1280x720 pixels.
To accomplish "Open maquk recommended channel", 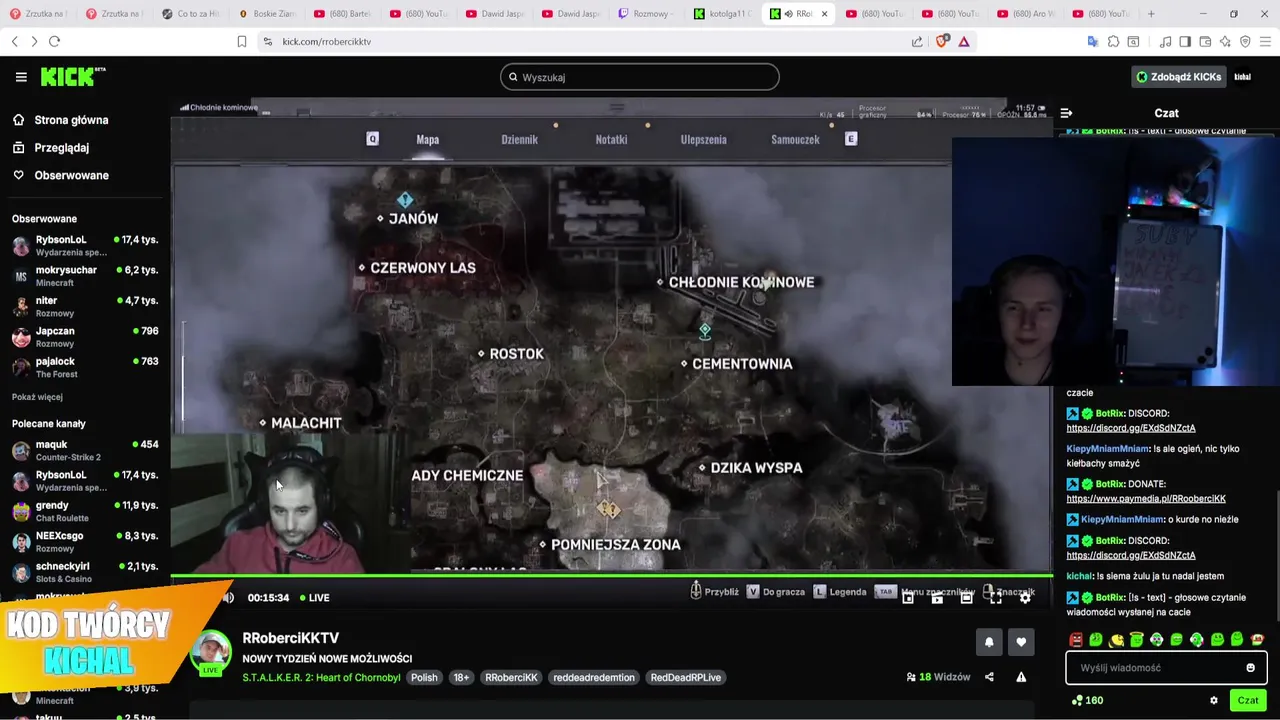I will coord(85,450).
